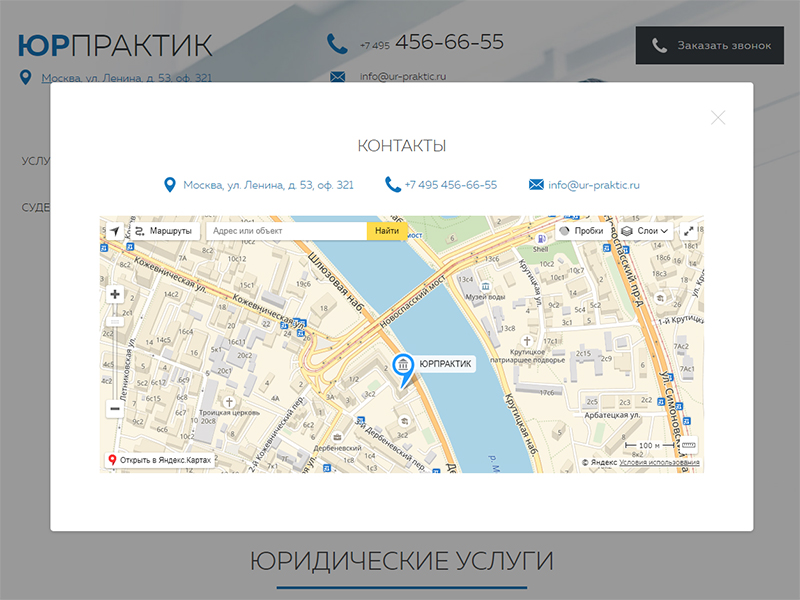Open the Маршруты route planner
Viewport: 800px width, 600px height.
164,231
